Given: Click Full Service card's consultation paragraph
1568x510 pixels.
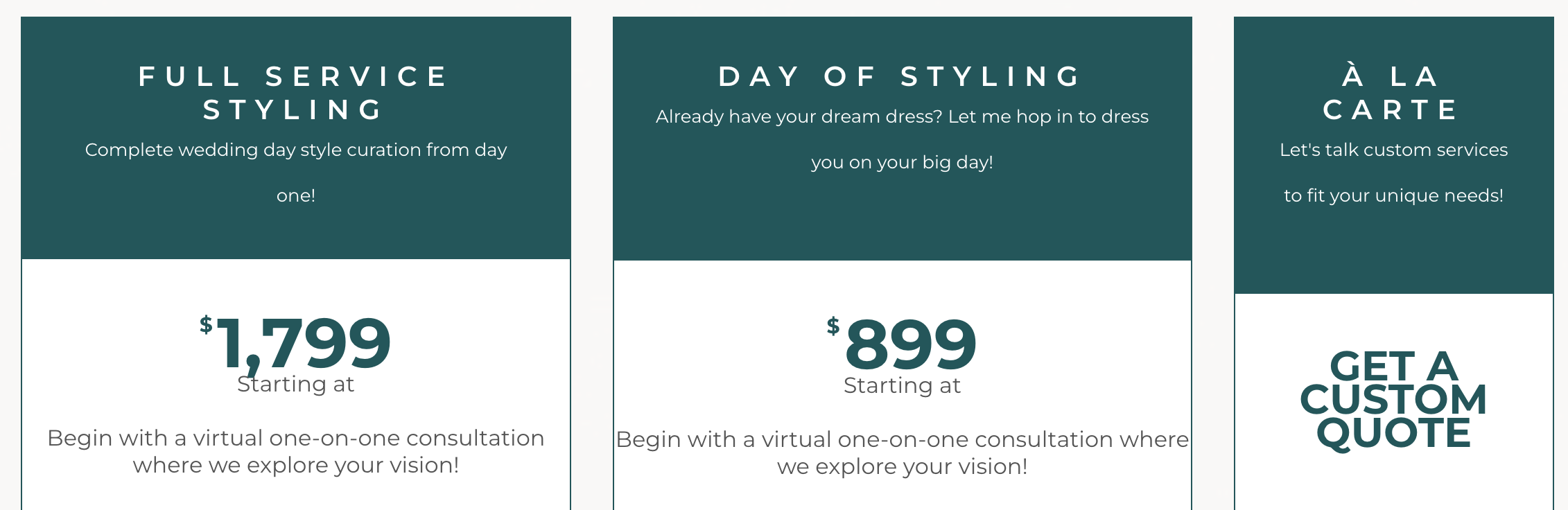Looking at the screenshot, I should (296, 451).
